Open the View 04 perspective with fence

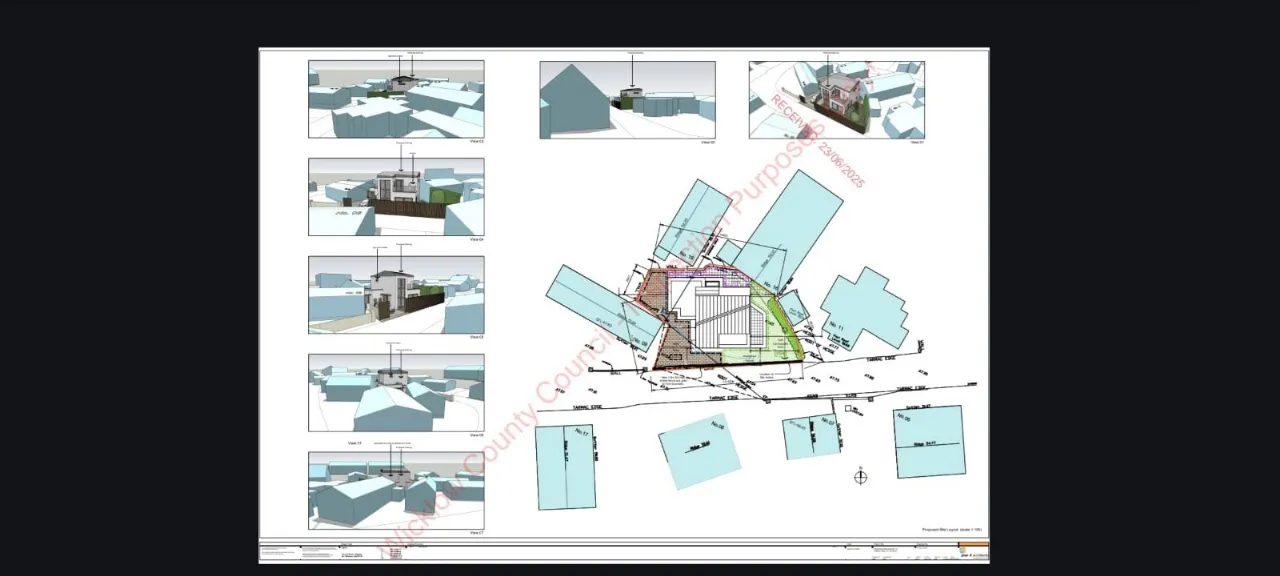pos(396,196)
